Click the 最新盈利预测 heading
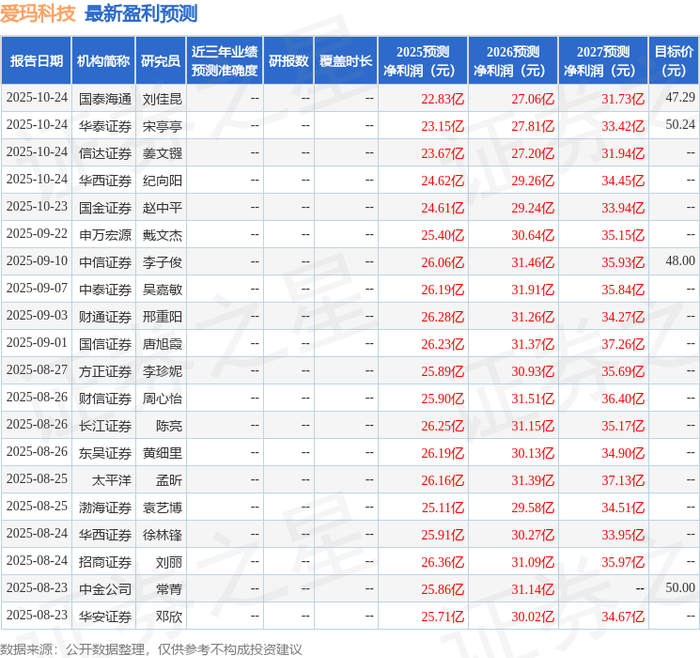 click(x=141, y=13)
